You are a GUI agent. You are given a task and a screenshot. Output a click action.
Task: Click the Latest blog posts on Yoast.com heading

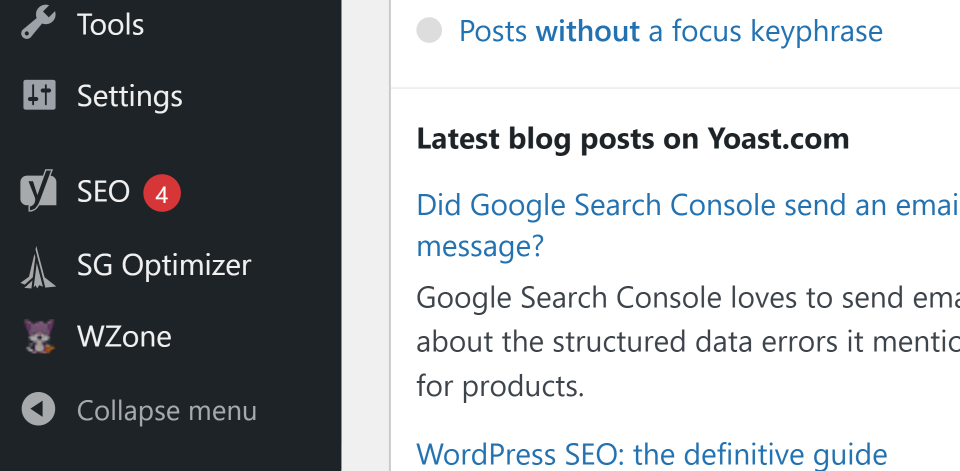632,139
